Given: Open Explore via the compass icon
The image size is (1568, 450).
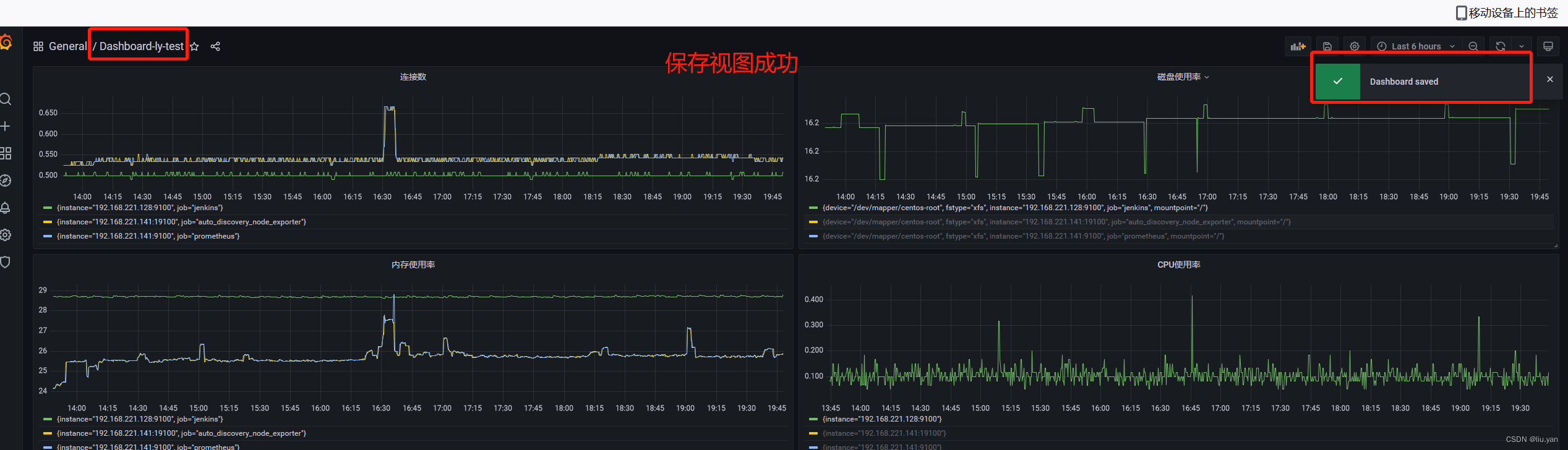Looking at the screenshot, I should pyautogui.click(x=6, y=180).
